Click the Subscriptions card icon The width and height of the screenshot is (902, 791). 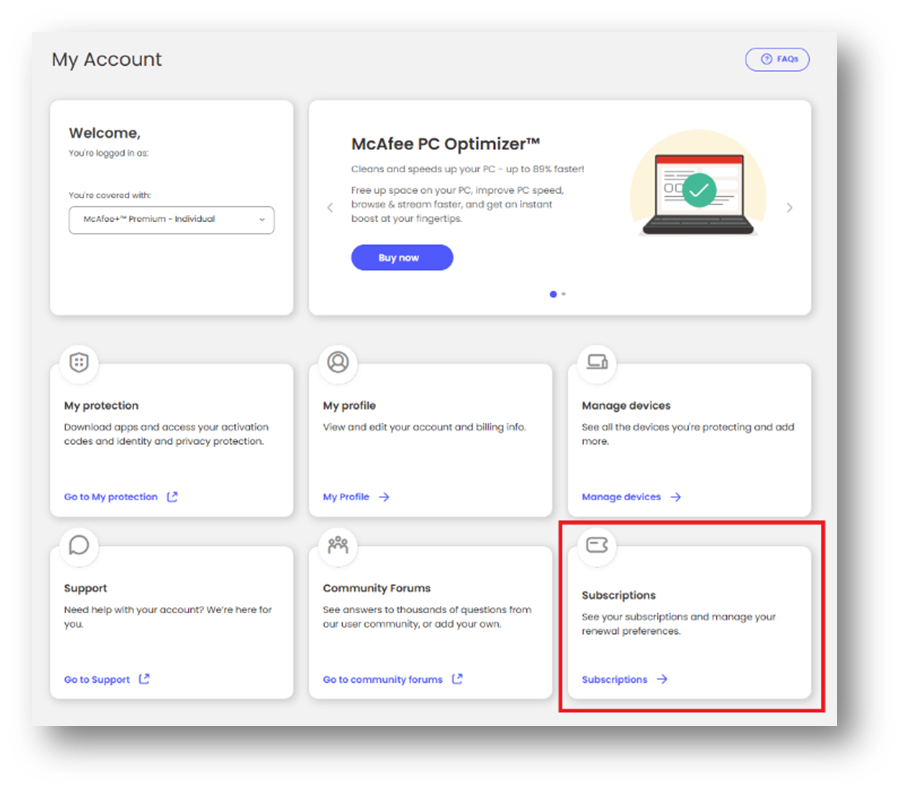pos(595,545)
